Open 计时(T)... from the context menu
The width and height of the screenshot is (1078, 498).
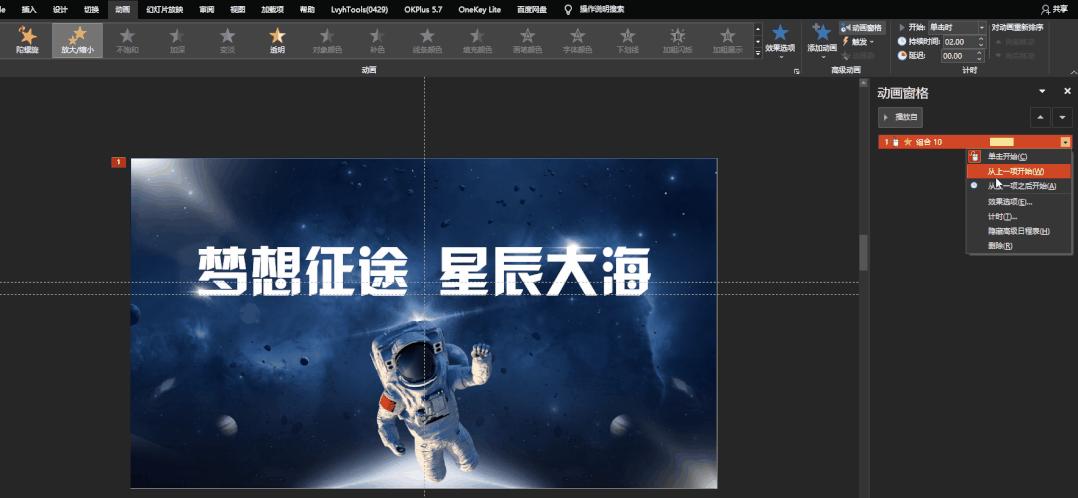click(x=1019, y=217)
